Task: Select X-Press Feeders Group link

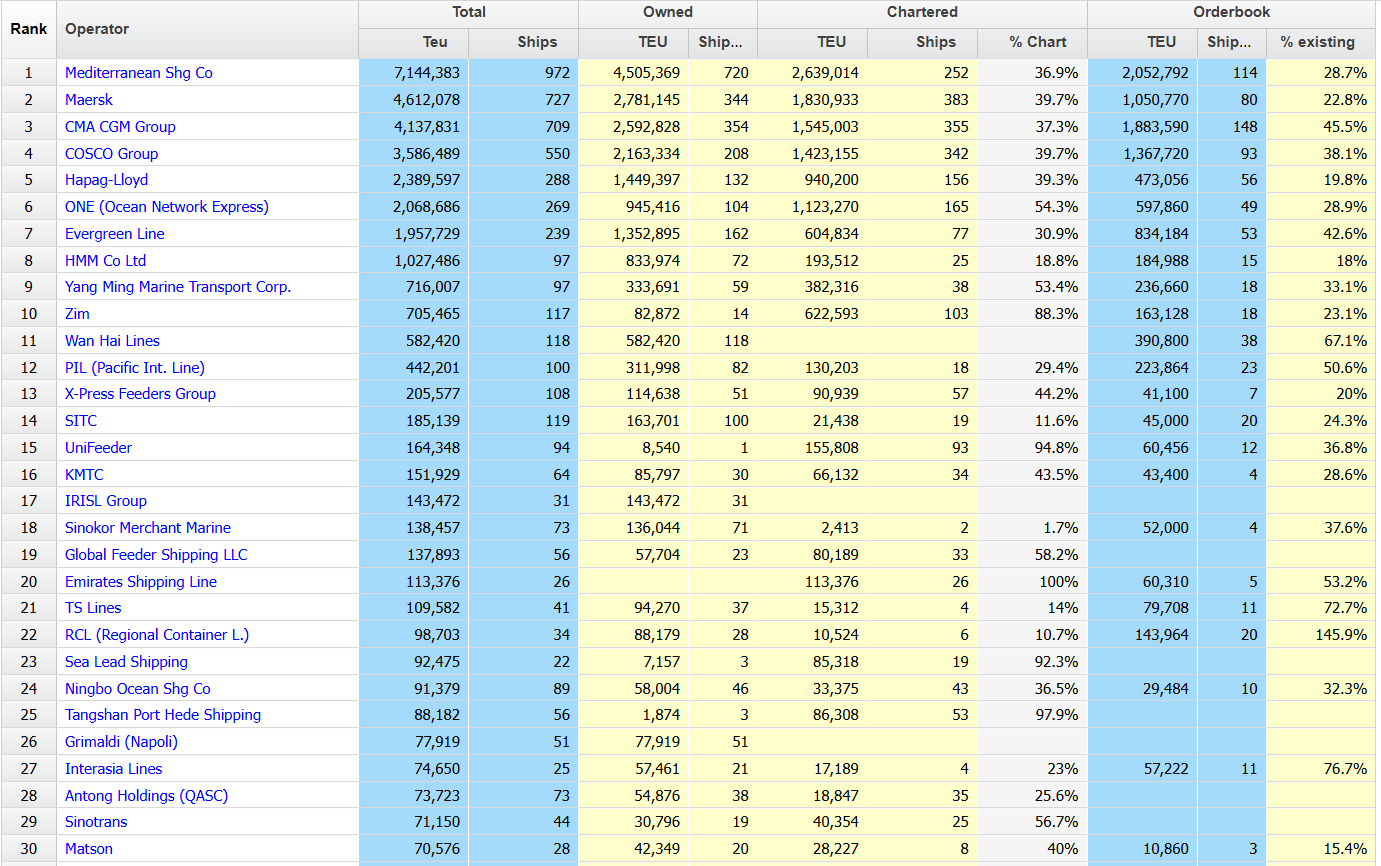Action: pyautogui.click(x=140, y=394)
